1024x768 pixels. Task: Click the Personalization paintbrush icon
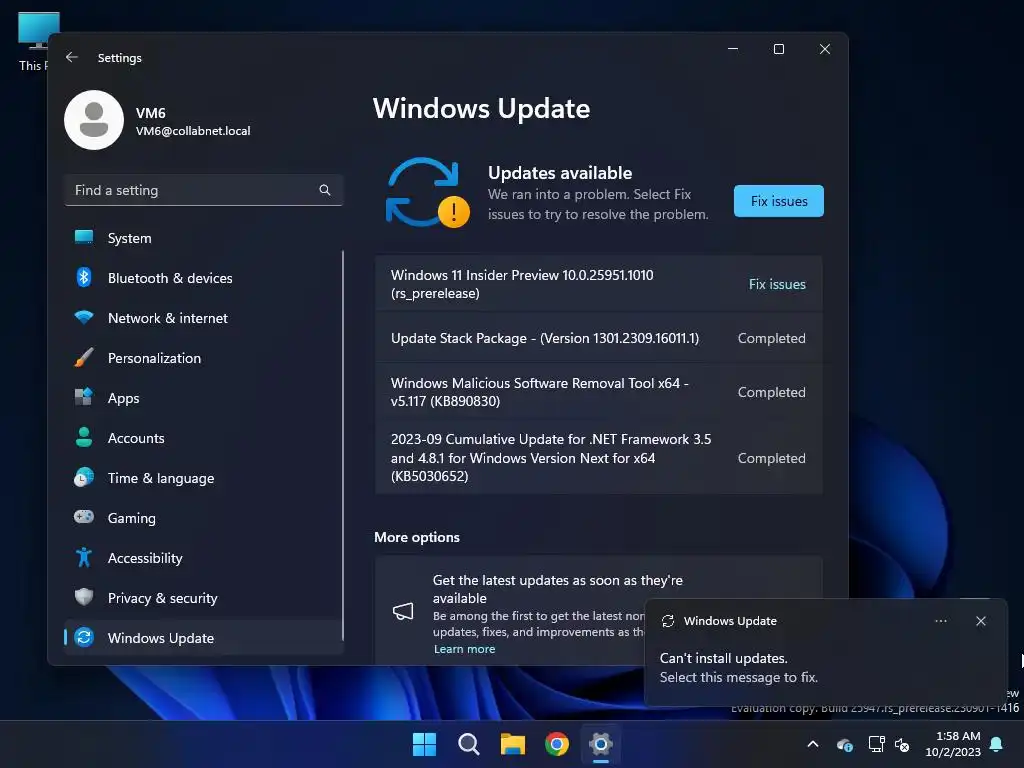(x=84, y=357)
